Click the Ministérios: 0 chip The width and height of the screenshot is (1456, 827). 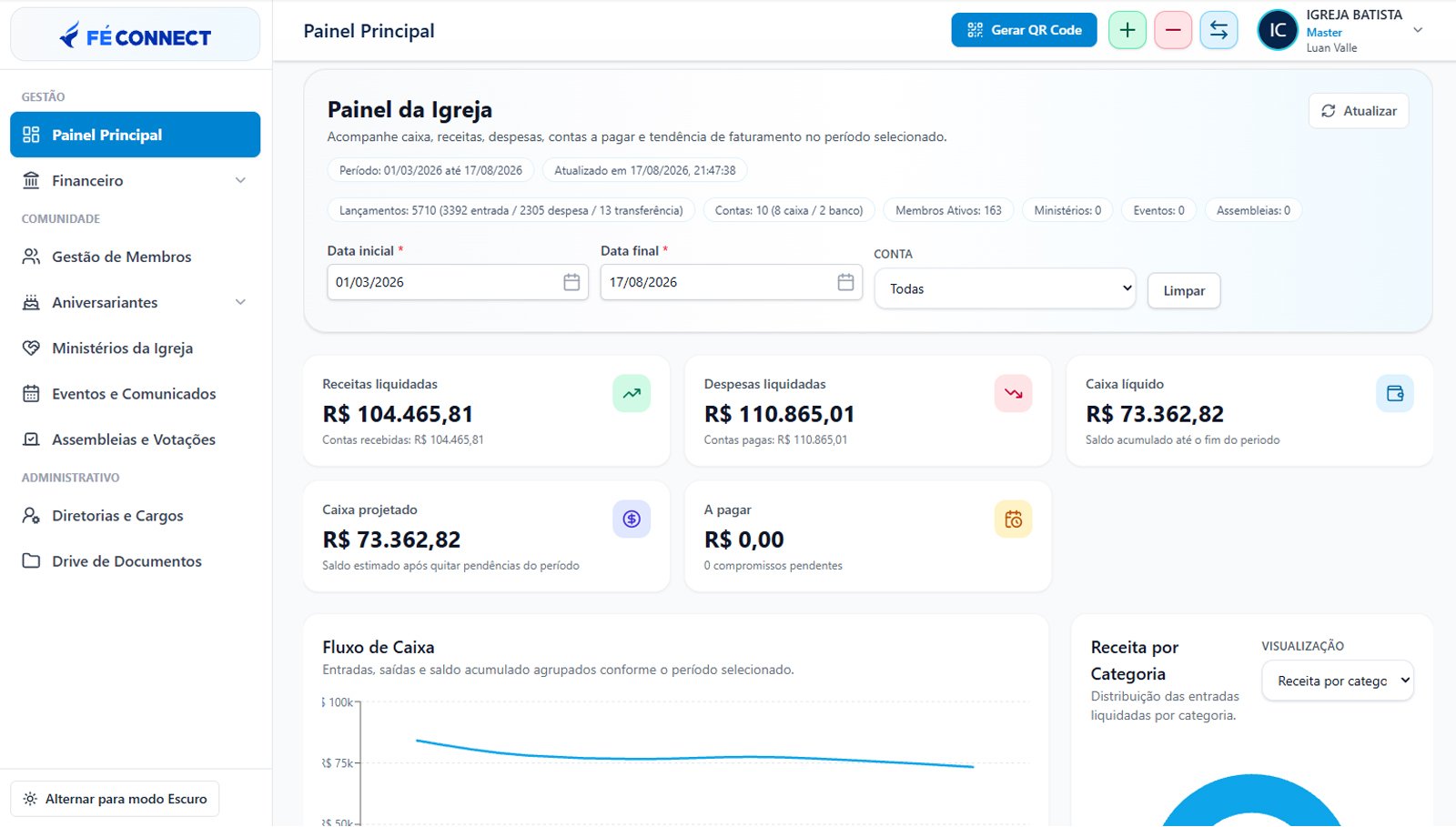tap(1067, 210)
